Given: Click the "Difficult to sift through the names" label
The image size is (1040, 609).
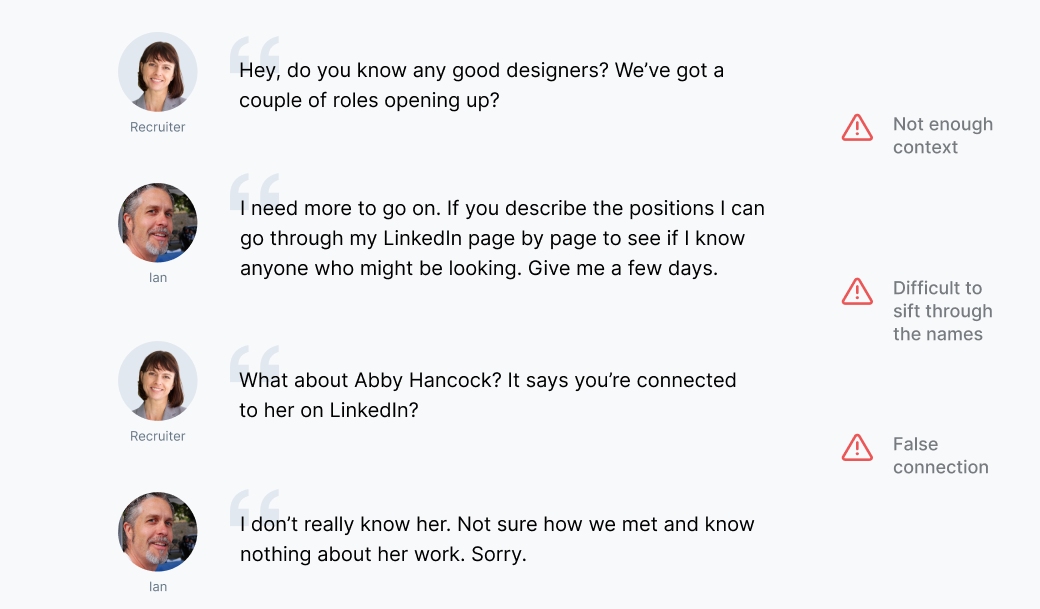Looking at the screenshot, I should pyautogui.click(x=942, y=311).
